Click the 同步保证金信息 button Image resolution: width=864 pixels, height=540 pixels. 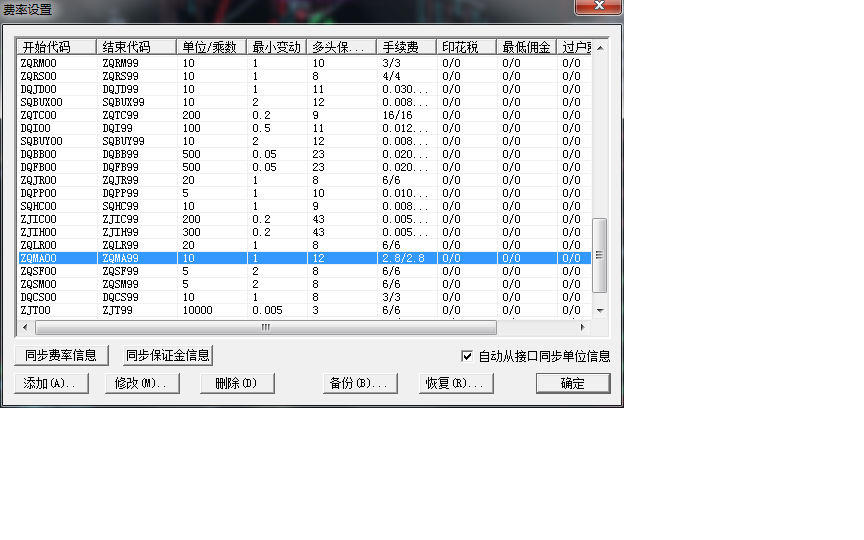(167, 355)
